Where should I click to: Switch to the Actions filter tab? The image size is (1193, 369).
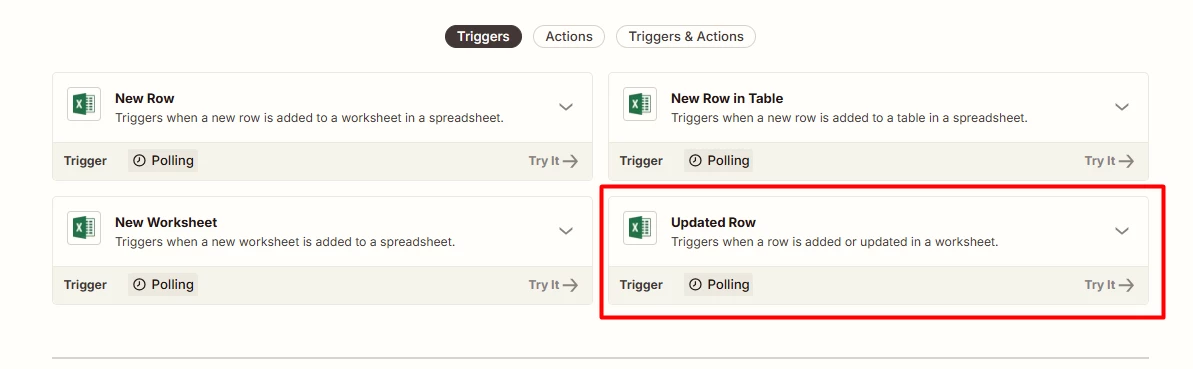click(x=569, y=37)
